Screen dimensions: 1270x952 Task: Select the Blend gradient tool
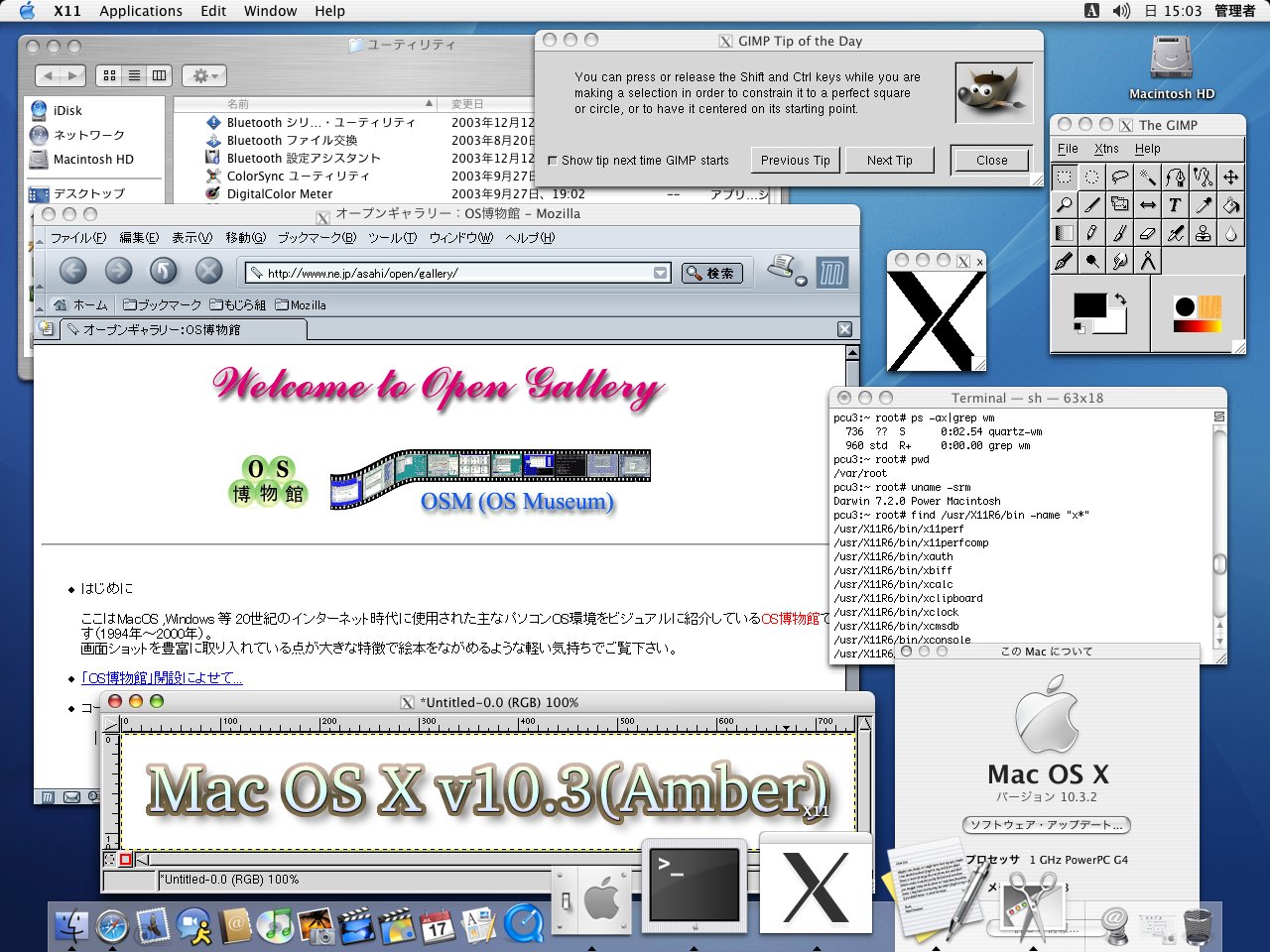1064,233
